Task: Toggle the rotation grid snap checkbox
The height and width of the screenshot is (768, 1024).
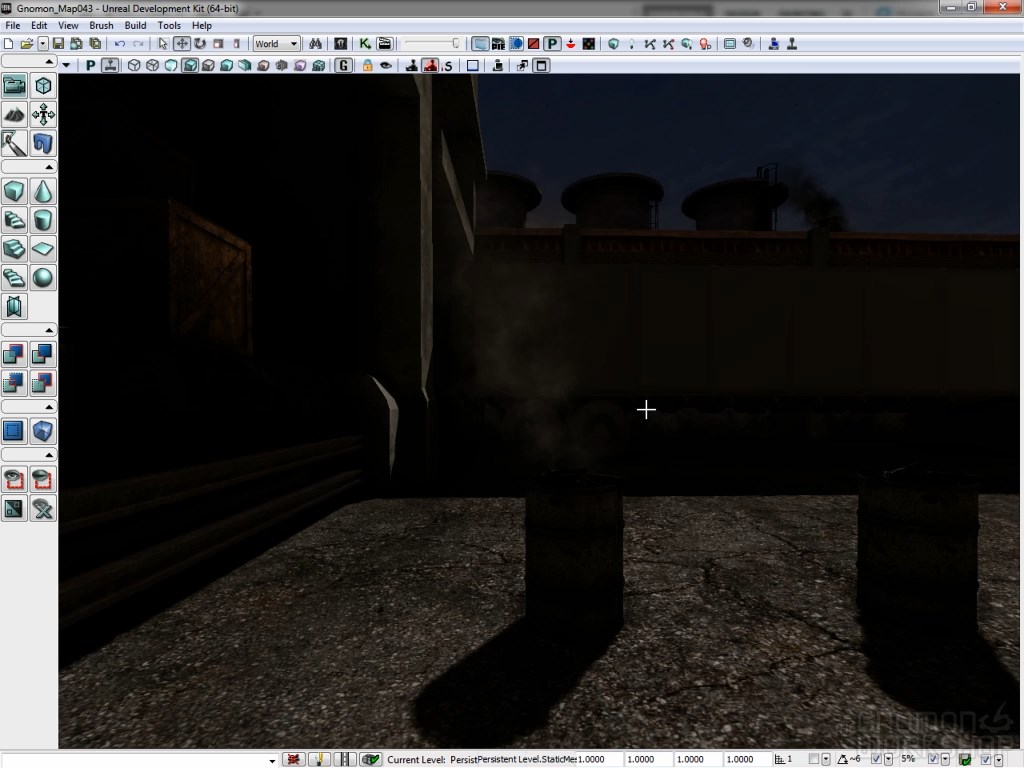Action: [x=876, y=759]
